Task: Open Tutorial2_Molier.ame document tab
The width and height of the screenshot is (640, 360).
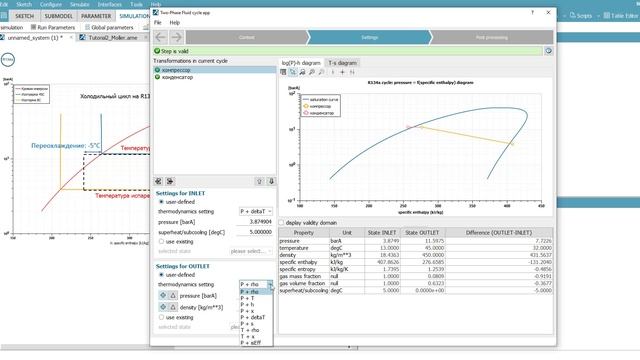Action: click(x=113, y=38)
